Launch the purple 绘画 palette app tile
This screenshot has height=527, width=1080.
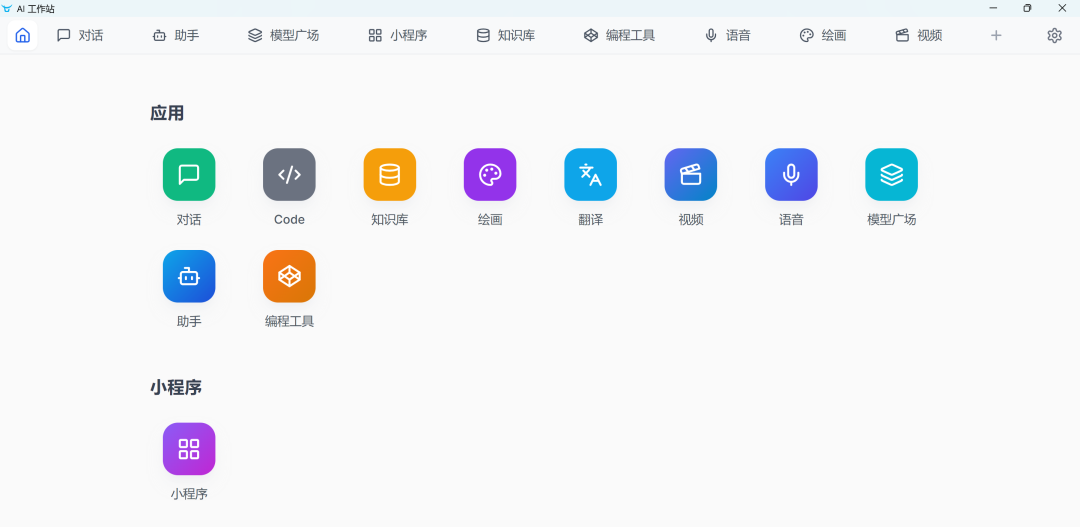[490, 174]
